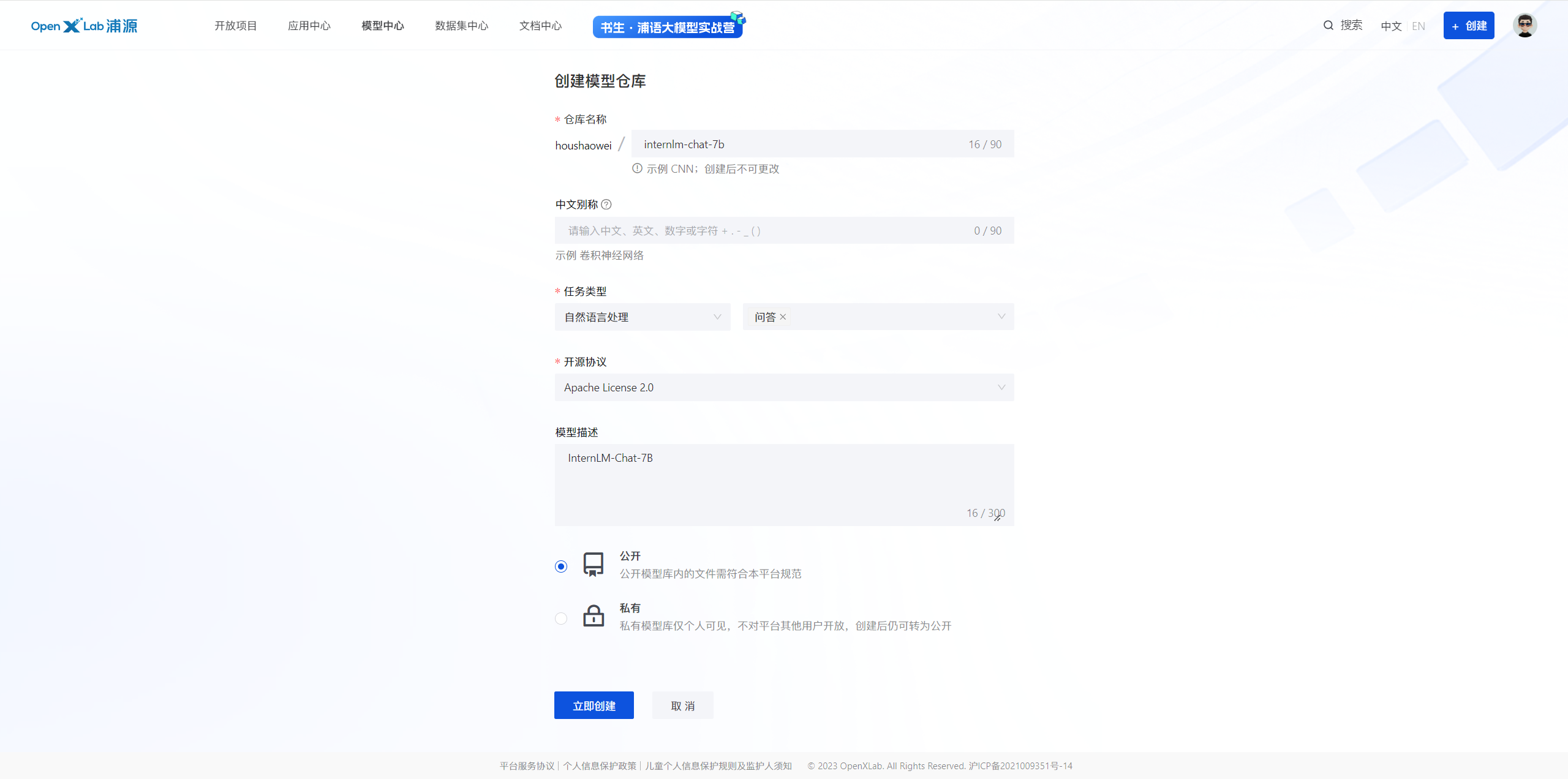1568x779 pixels.
Task: Expand the 自然语言处理 task type dropdown
Action: pyautogui.click(x=642, y=317)
